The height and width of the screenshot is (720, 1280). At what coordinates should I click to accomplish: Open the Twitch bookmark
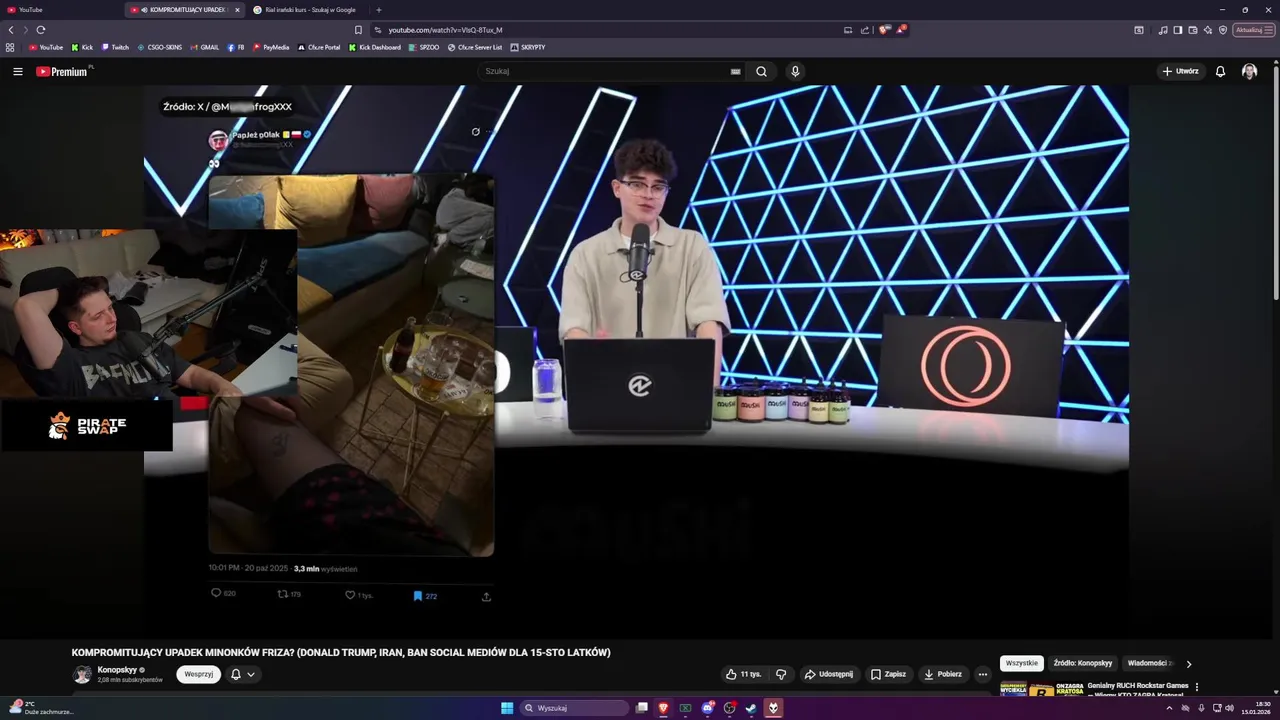pyautogui.click(x=115, y=47)
